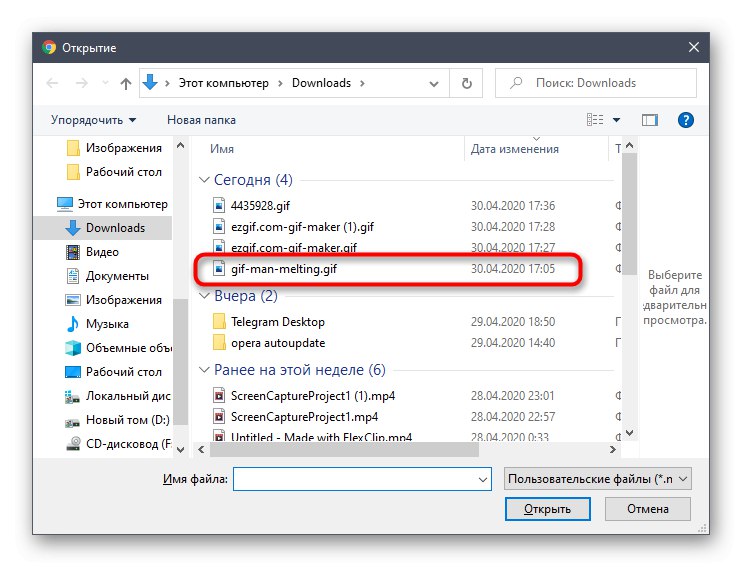The image size is (742, 567).
Task: Sort by the 'Имя' column header
Action: tap(222, 149)
